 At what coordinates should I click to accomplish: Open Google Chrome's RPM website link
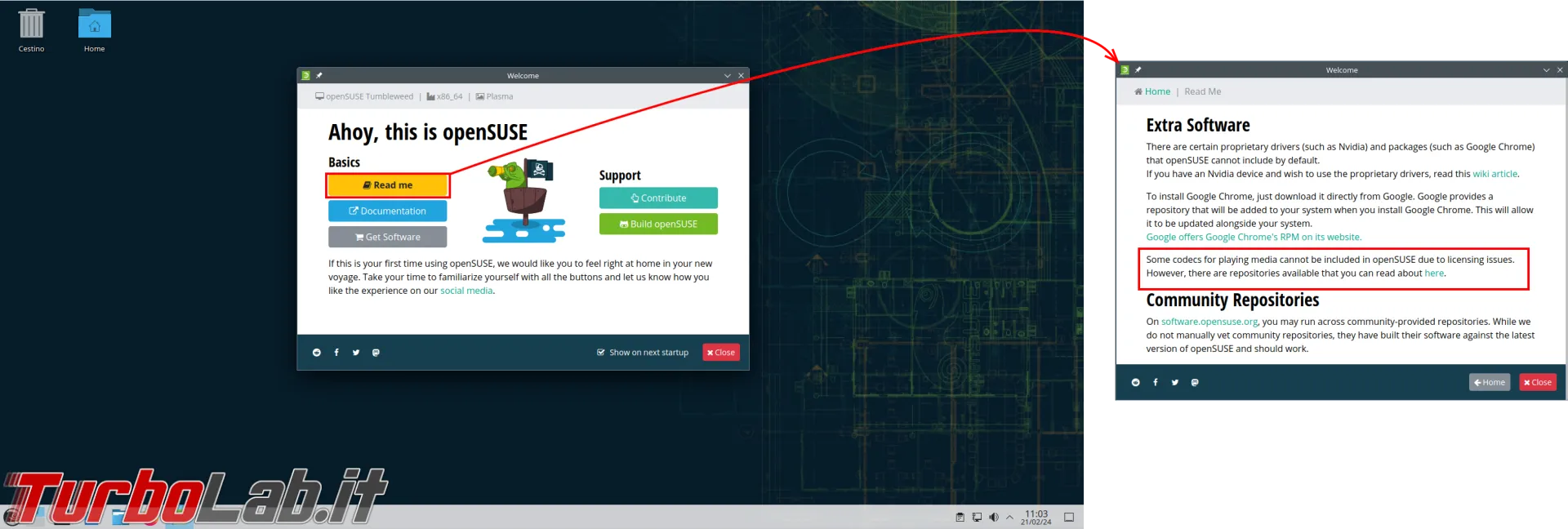click(x=1254, y=238)
